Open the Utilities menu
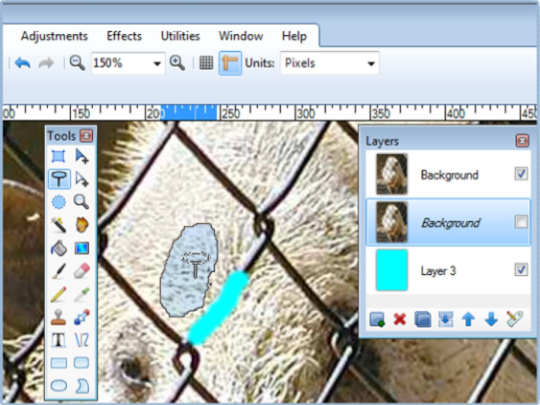The height and width of the screenshot is (405, 540). 180,36
